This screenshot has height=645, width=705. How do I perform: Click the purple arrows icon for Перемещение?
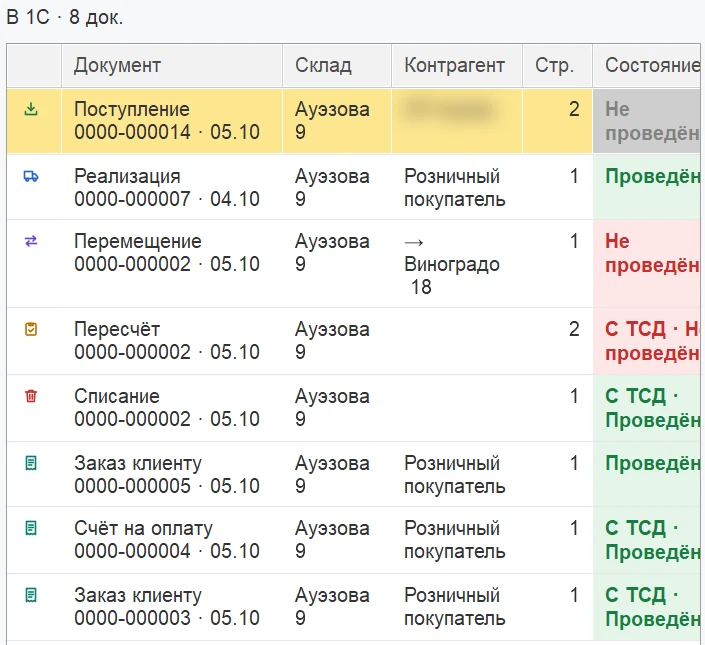(x=31, y=241)
